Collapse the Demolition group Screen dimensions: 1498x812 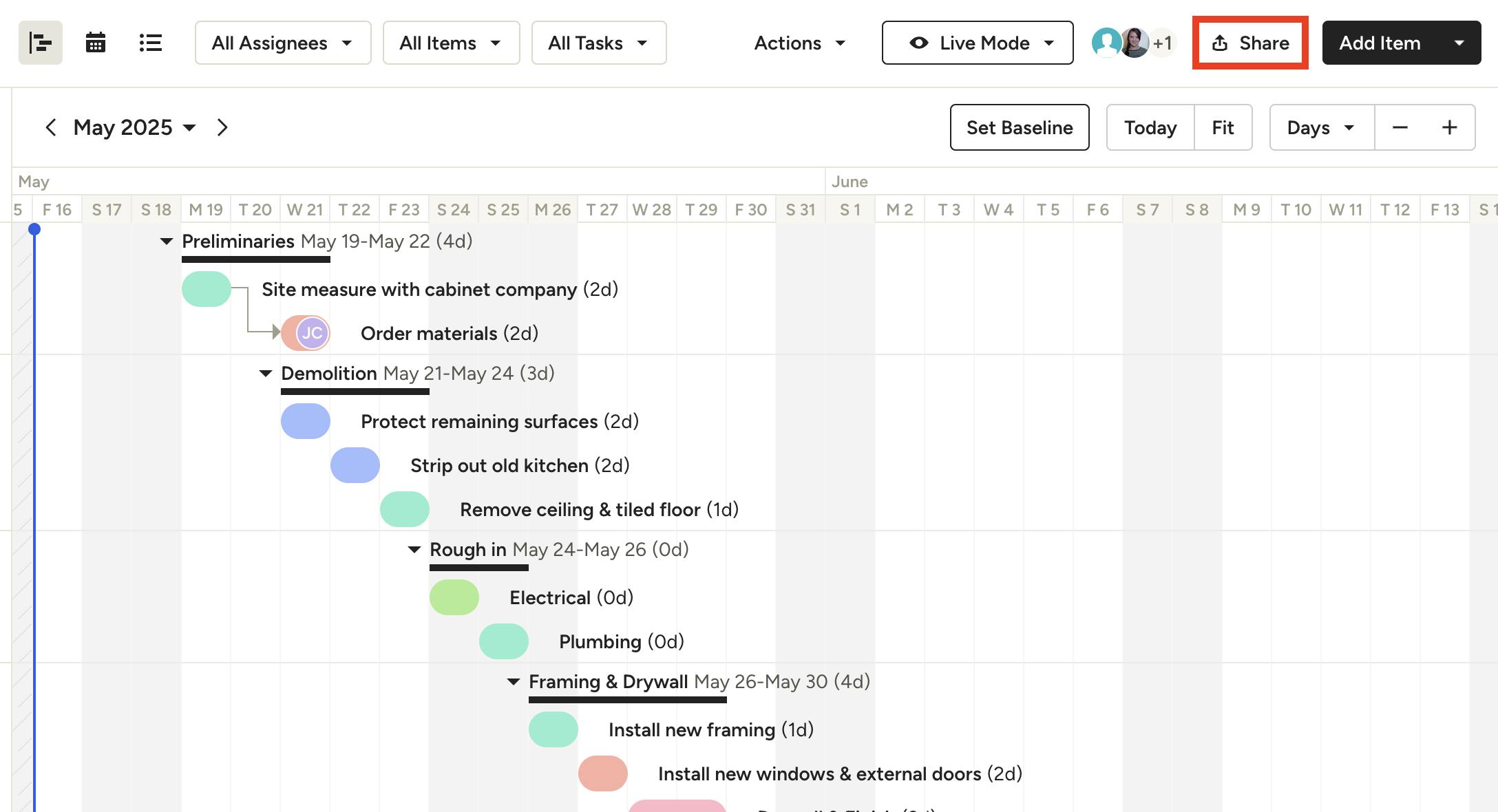[x=265, y=374]
